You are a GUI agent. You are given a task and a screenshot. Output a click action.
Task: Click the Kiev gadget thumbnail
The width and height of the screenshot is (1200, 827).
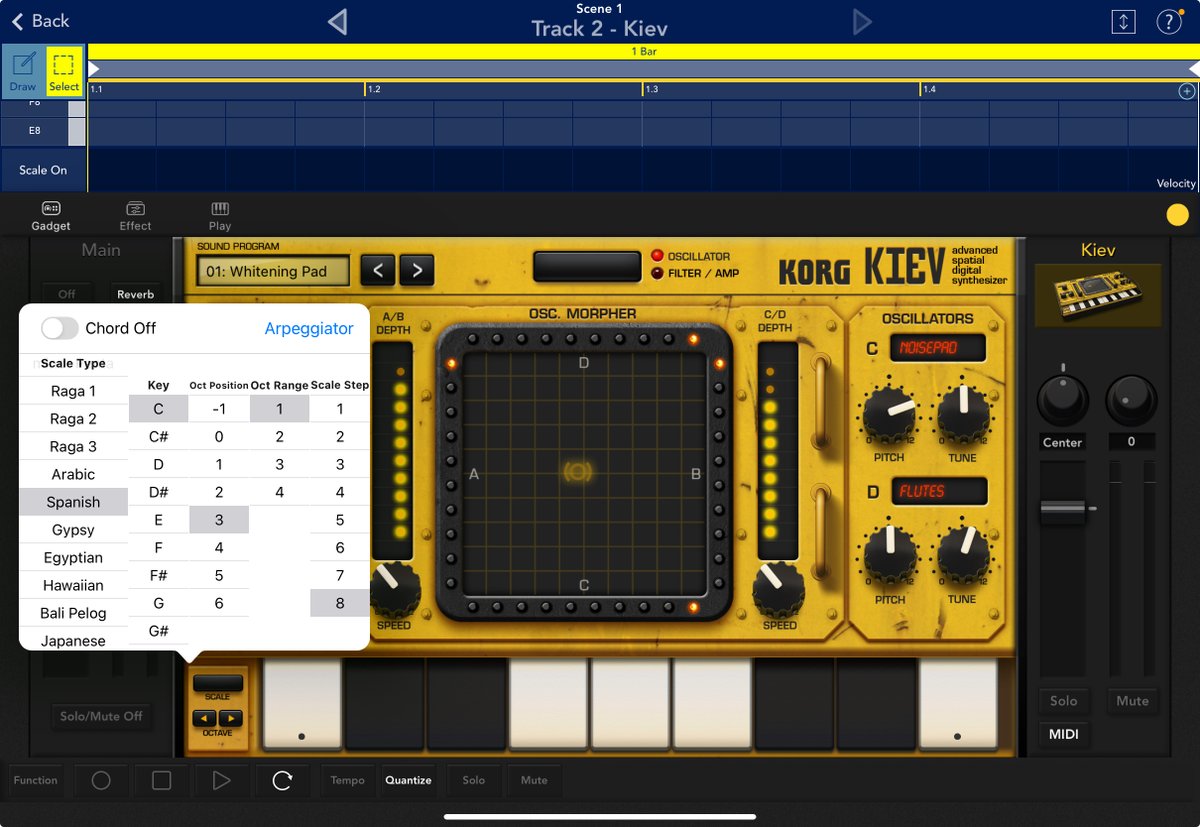click(x=1097, y=295)
